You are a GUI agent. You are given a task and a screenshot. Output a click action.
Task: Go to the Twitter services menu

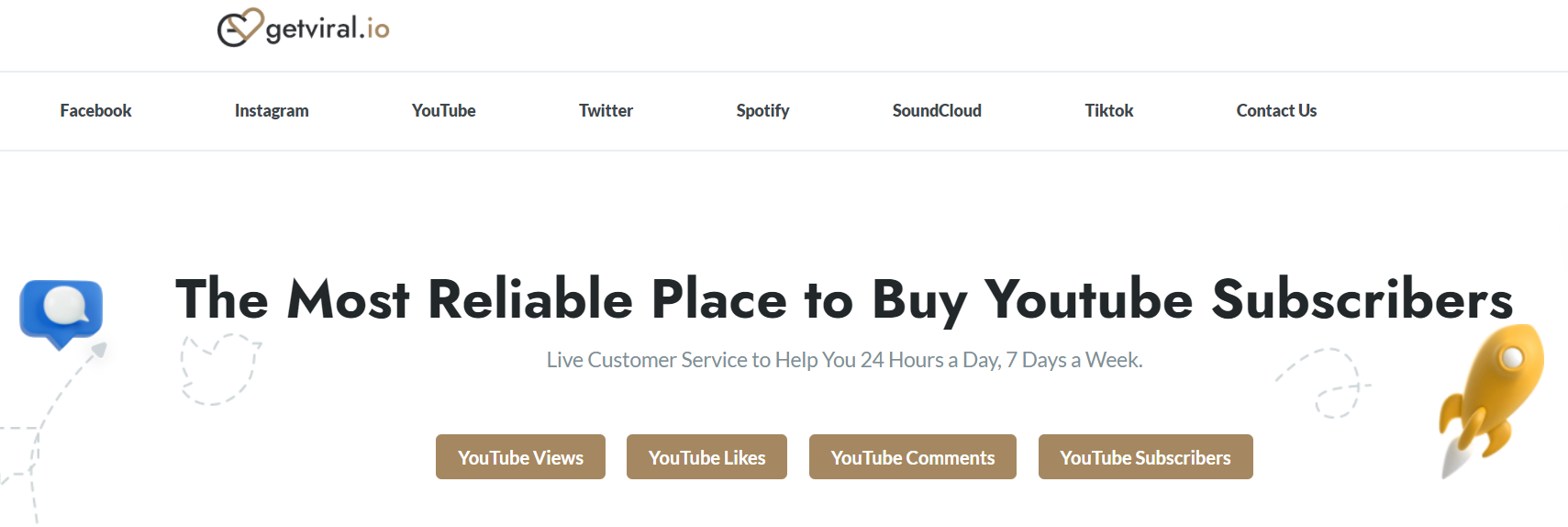coord(606,110)
